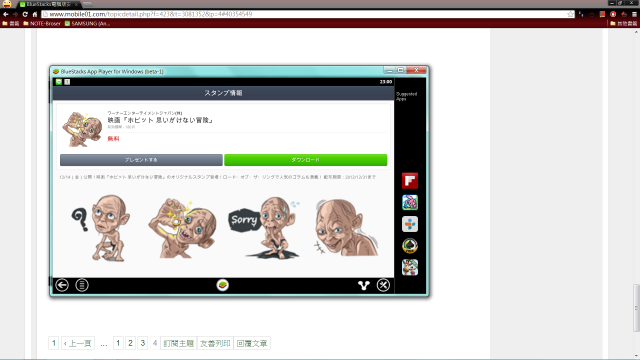This screenshot has height=360, width=640.
Task: Go to the browser Home page icon
Action: coord(35,14)
